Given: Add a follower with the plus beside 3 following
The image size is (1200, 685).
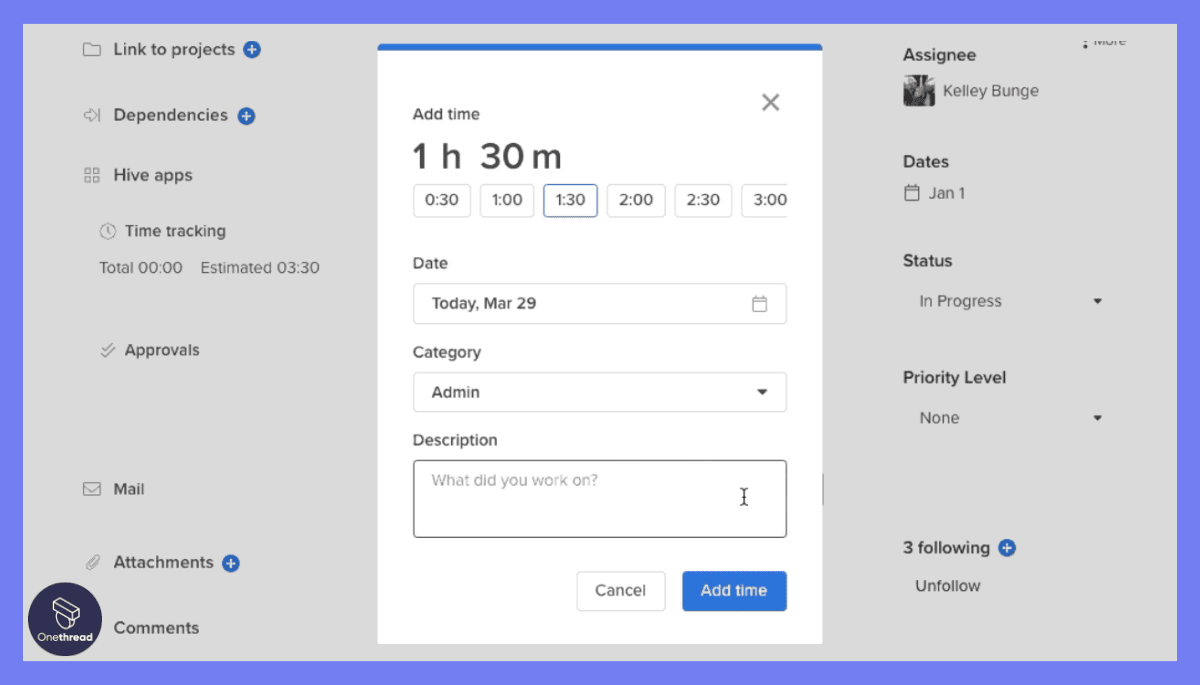Looking at the screenshot, I should [1007, 547].
